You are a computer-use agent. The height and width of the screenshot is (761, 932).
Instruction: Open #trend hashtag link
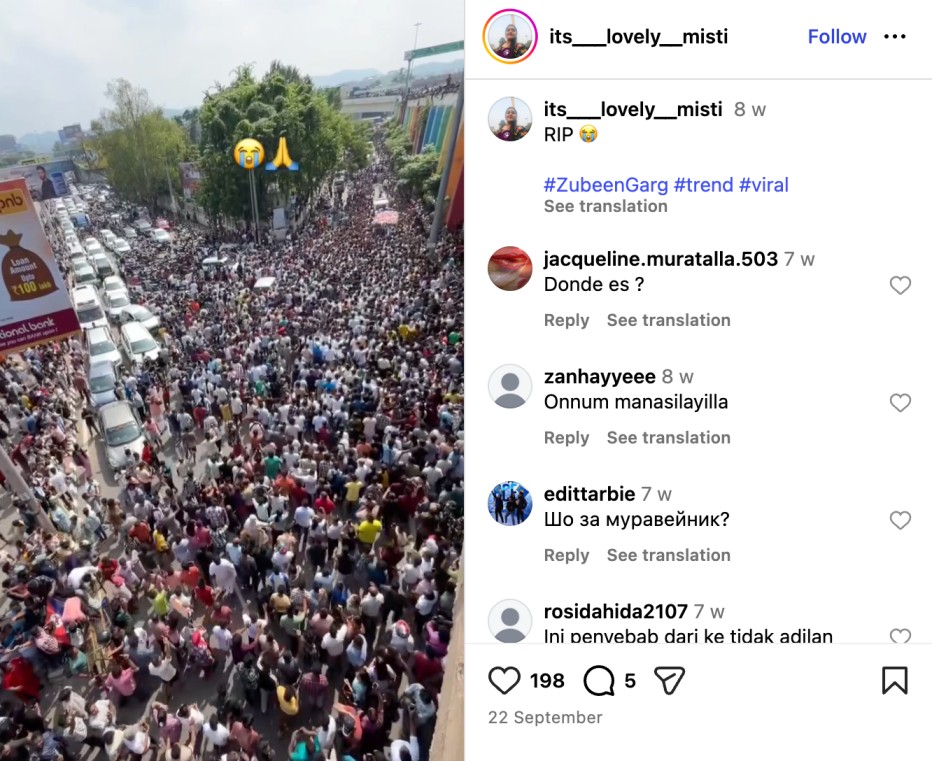[703, 185]
